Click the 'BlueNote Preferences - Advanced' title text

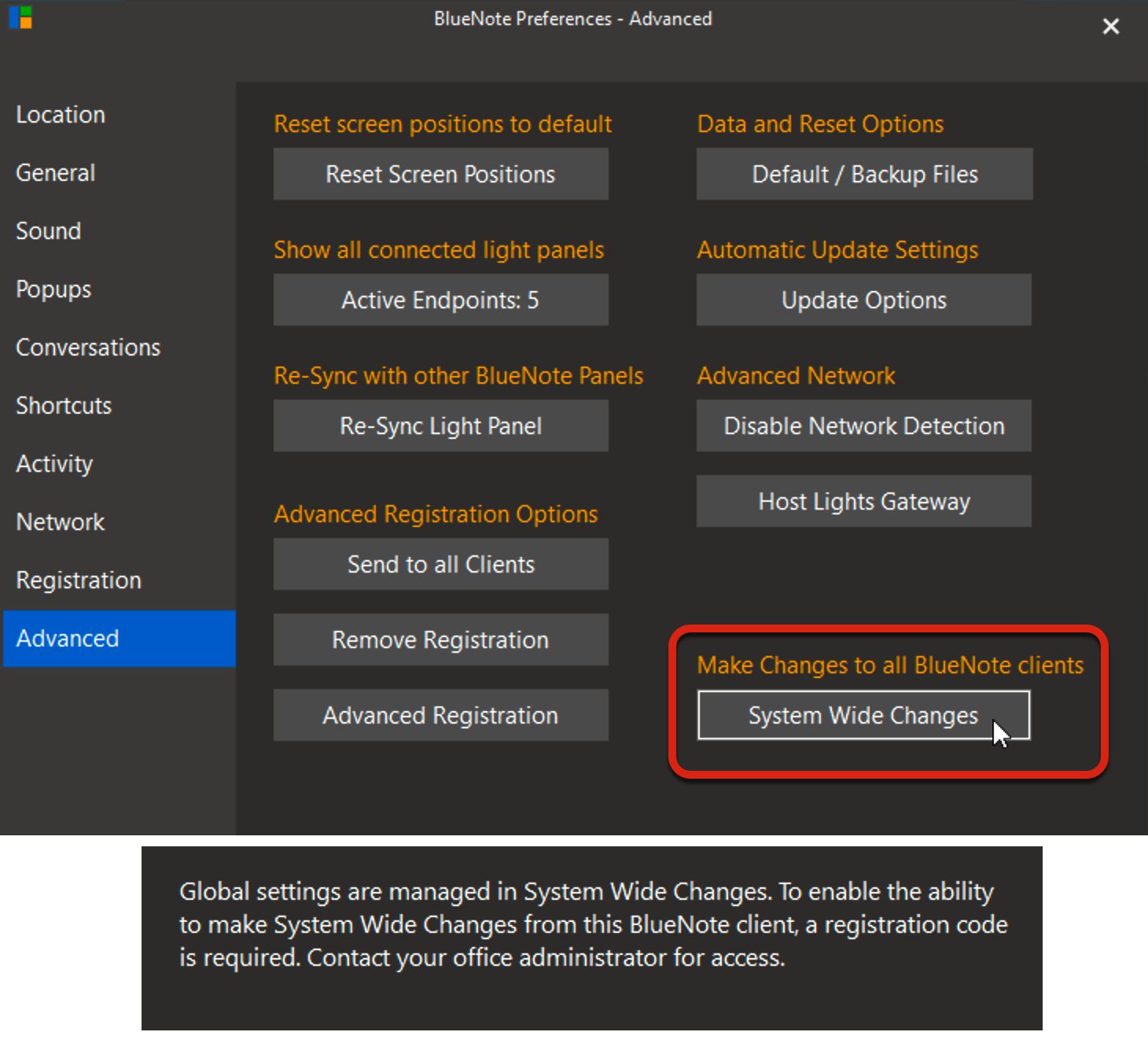pos(573,19)
